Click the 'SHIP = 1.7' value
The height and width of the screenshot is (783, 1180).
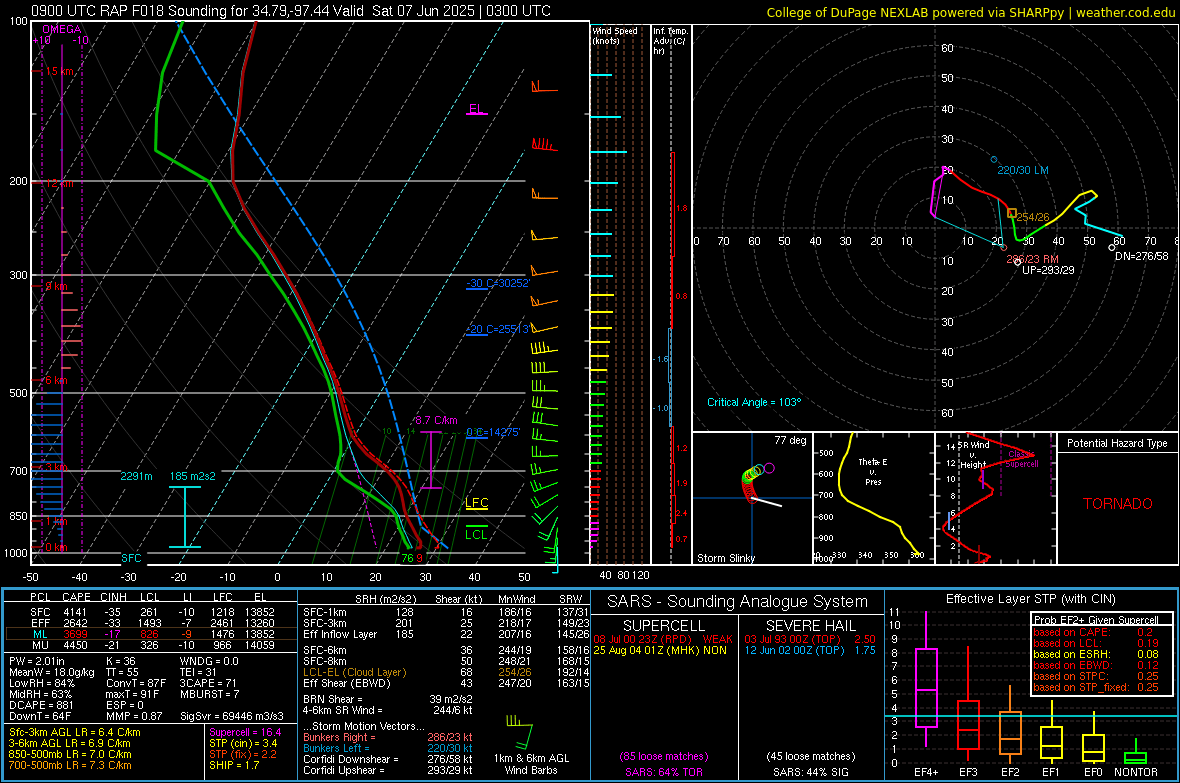point(234,765)
